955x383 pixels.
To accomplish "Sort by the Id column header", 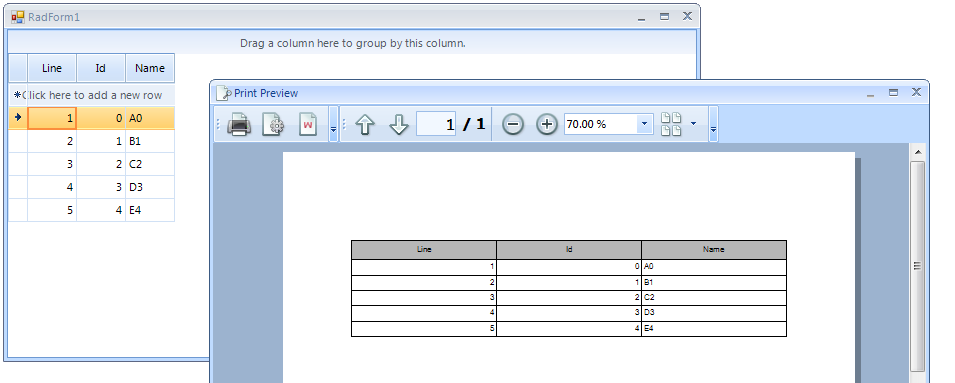I will (x=101, y=68).
